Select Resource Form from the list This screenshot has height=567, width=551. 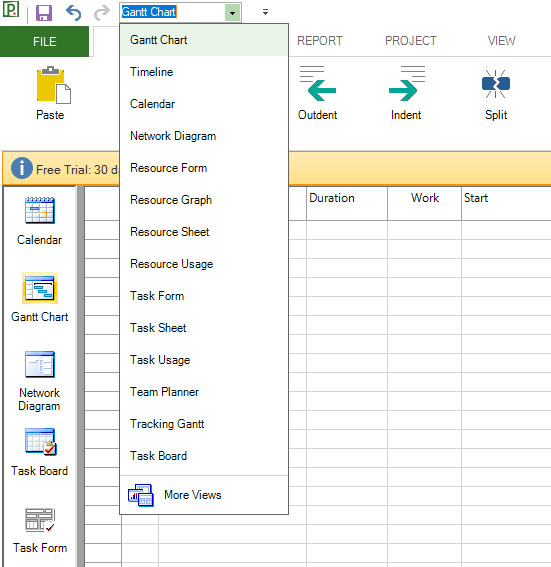point(204,168)
